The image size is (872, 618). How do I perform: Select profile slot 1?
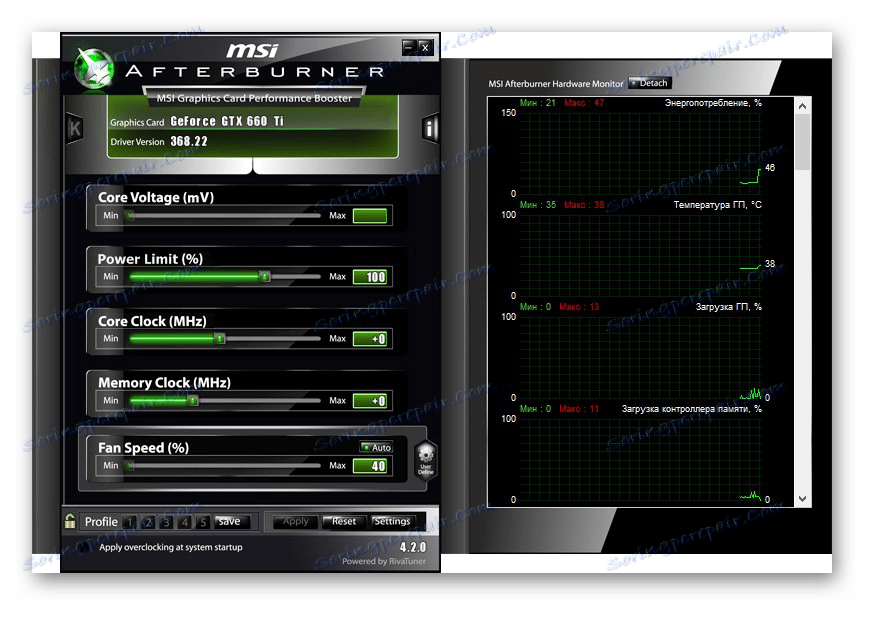[130, 522]
